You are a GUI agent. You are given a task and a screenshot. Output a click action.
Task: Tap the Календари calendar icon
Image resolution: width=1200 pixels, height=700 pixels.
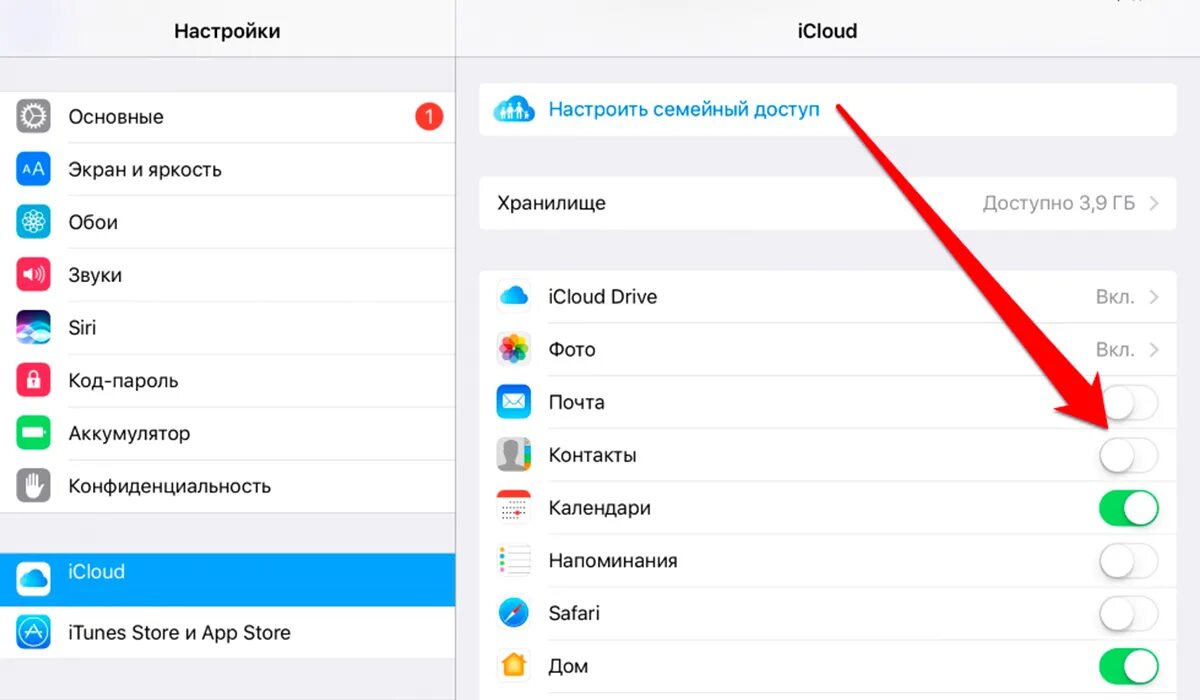point(514,508)
